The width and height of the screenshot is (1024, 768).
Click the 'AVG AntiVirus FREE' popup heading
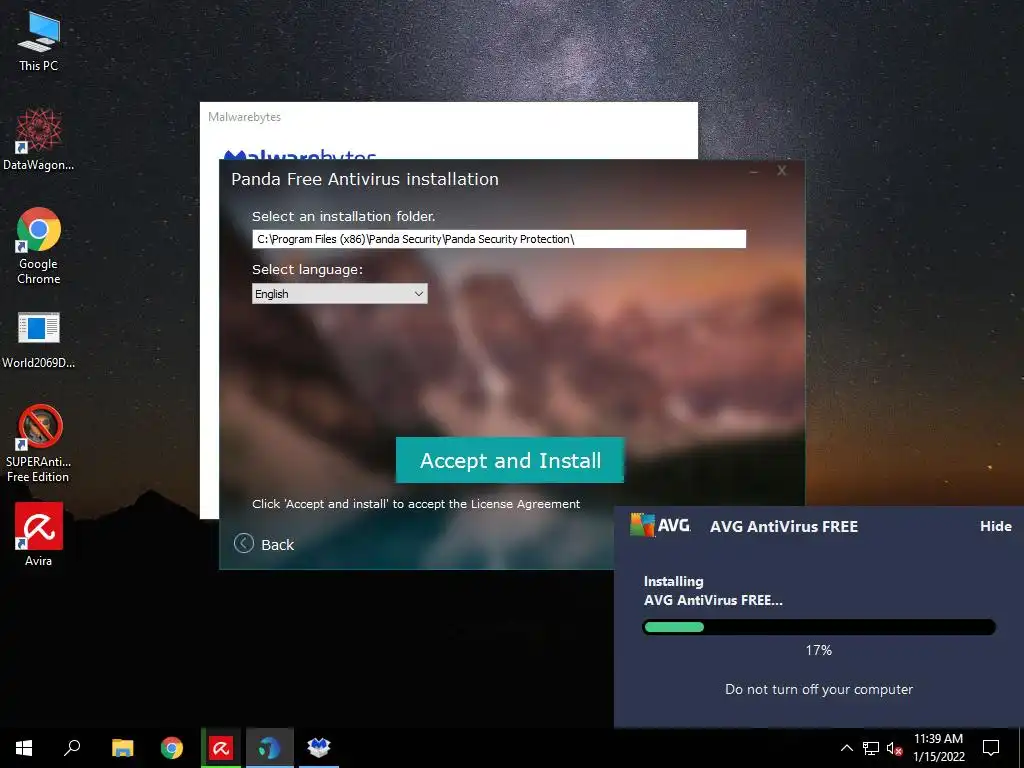(x=784, y=526)
